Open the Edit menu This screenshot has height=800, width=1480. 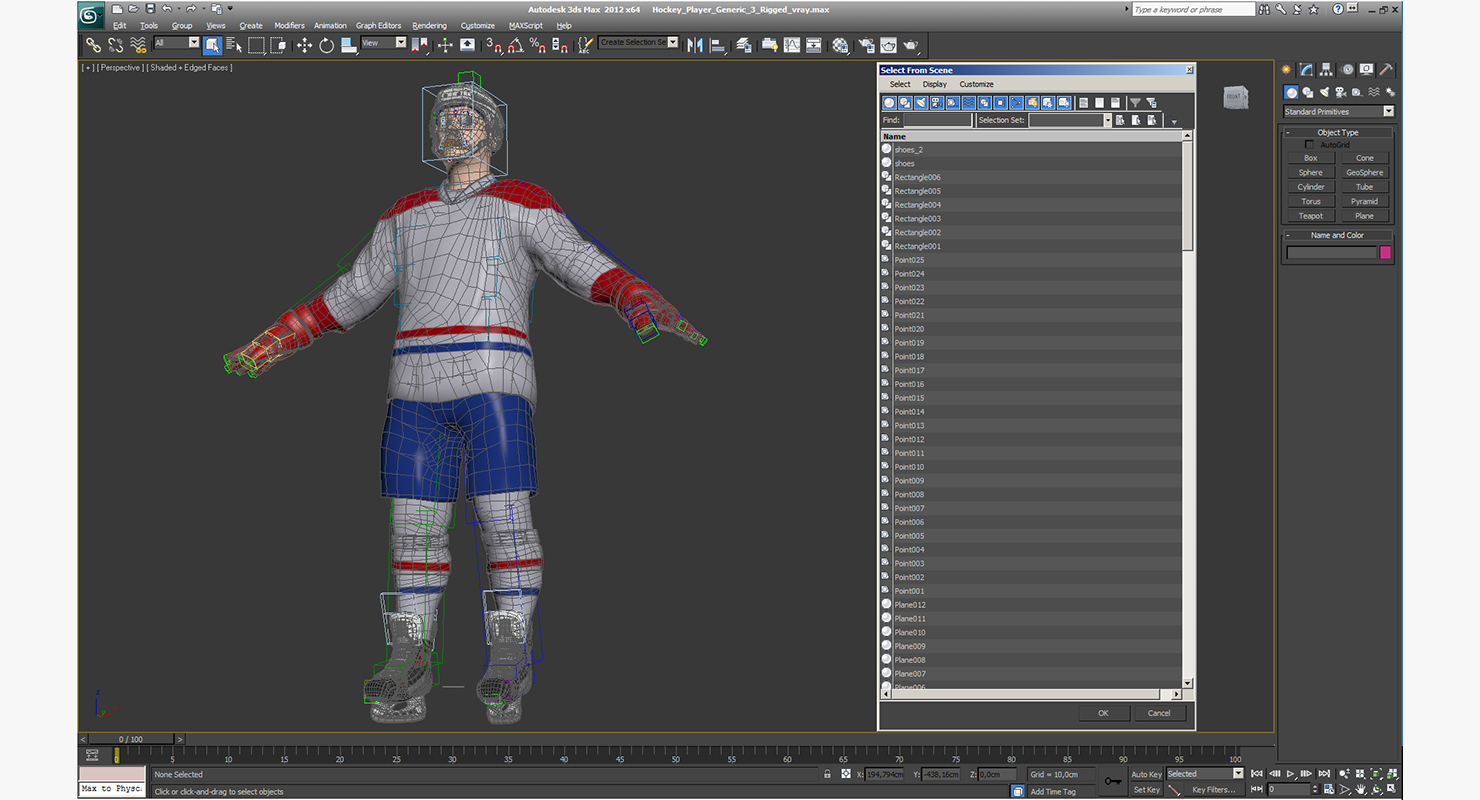click(119, 26)
